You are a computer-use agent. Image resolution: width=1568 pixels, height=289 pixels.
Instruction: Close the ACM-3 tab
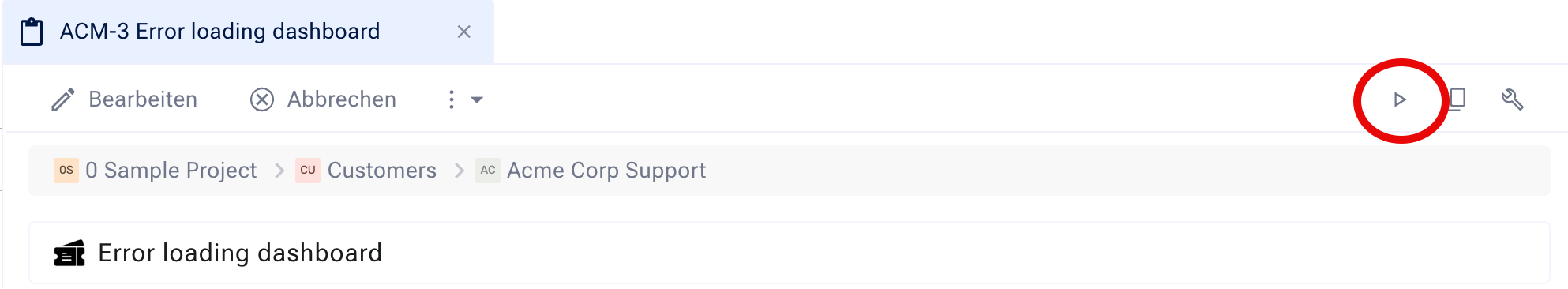pos(464,32)
